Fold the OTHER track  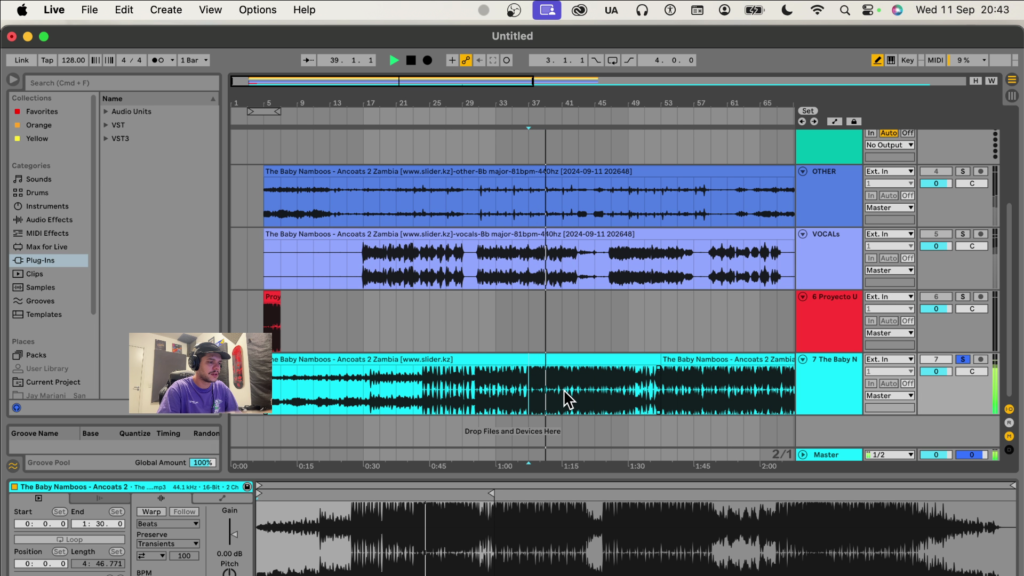click(x=803, y=171)
